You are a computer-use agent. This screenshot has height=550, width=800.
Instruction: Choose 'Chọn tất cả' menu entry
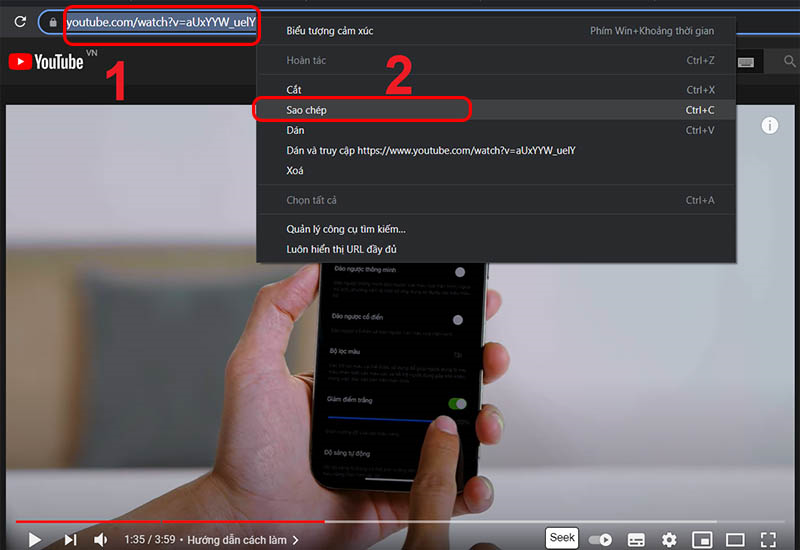(x=496, y=200)
